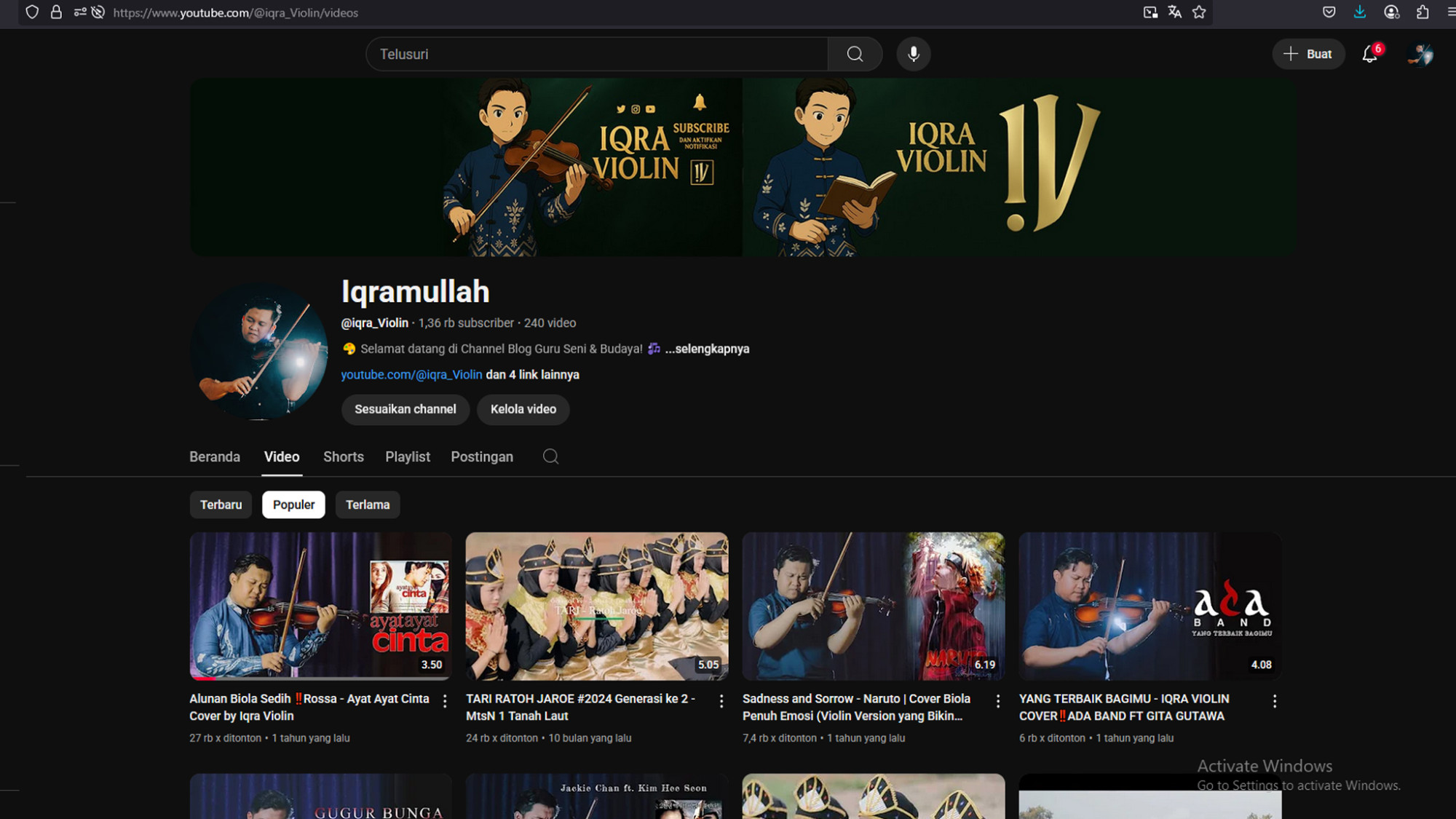Activate voice search microphone

click(x=913, y=54)
